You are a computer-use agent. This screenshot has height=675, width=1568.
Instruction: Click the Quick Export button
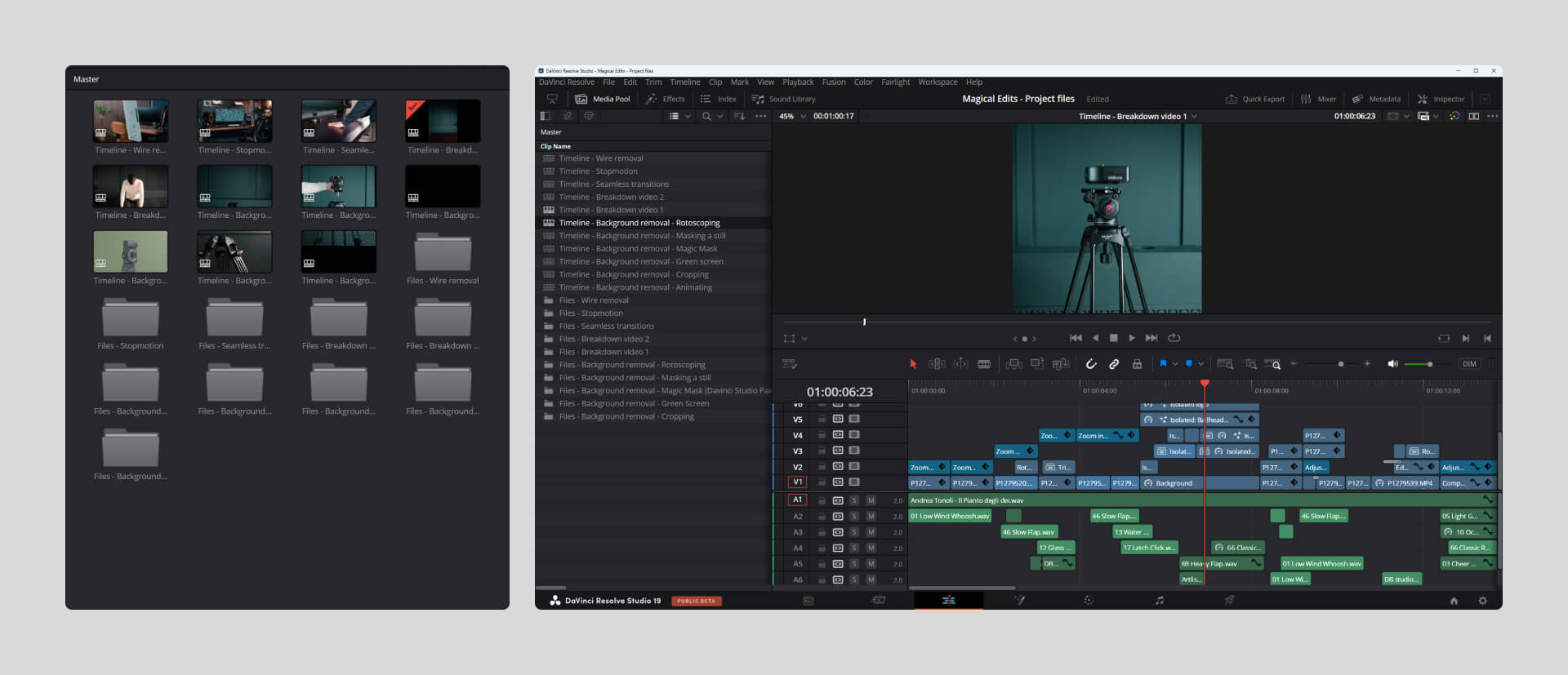pos(1255,100)
